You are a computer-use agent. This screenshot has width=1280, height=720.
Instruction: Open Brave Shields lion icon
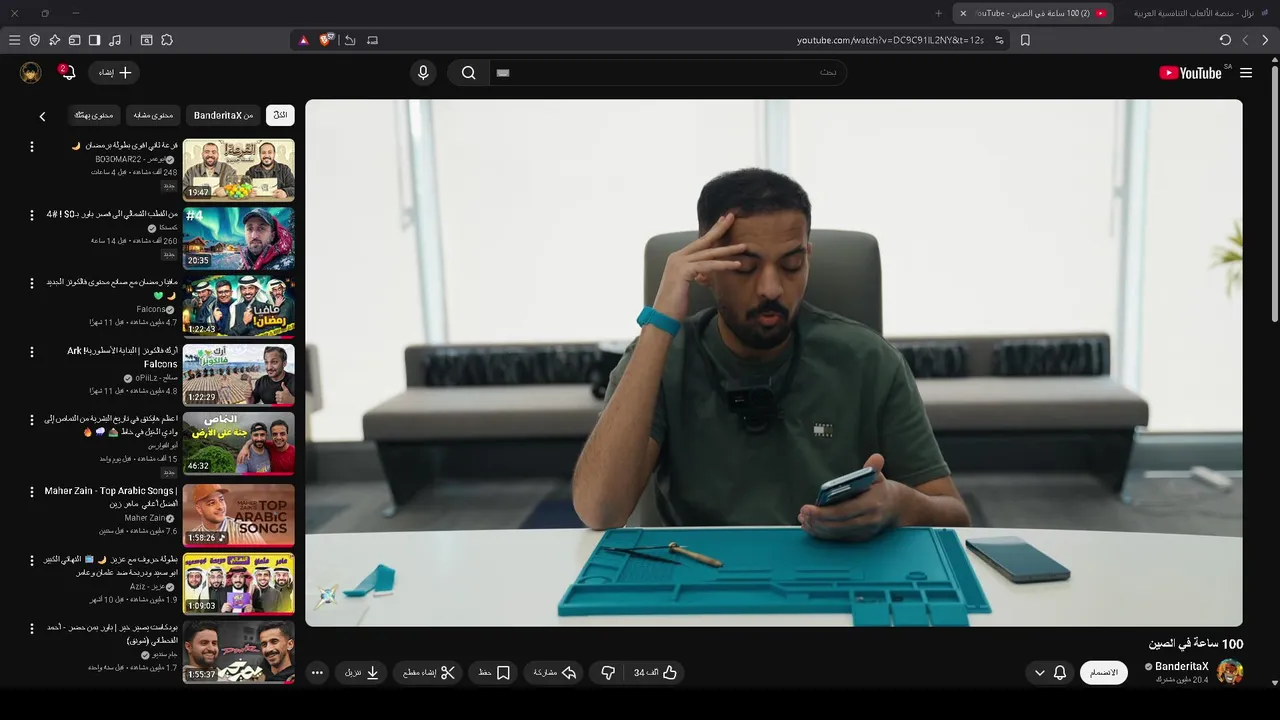(x=325, y=40)
